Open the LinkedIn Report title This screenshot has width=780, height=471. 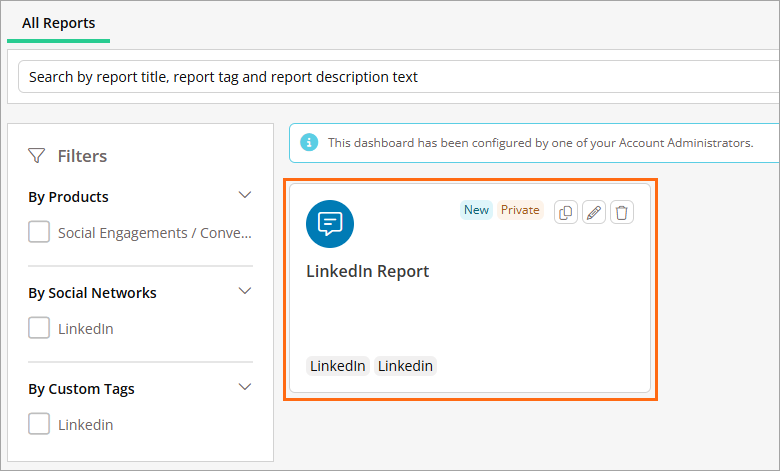pos(368,271)
